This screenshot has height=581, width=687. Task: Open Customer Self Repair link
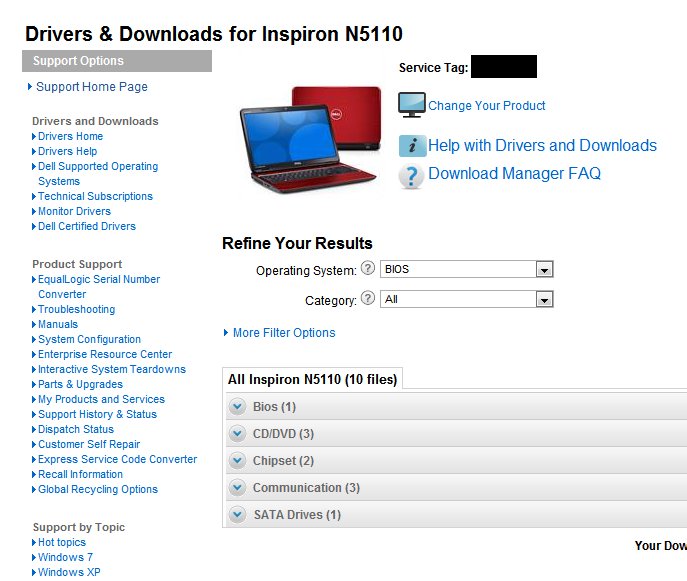(89, 444)
